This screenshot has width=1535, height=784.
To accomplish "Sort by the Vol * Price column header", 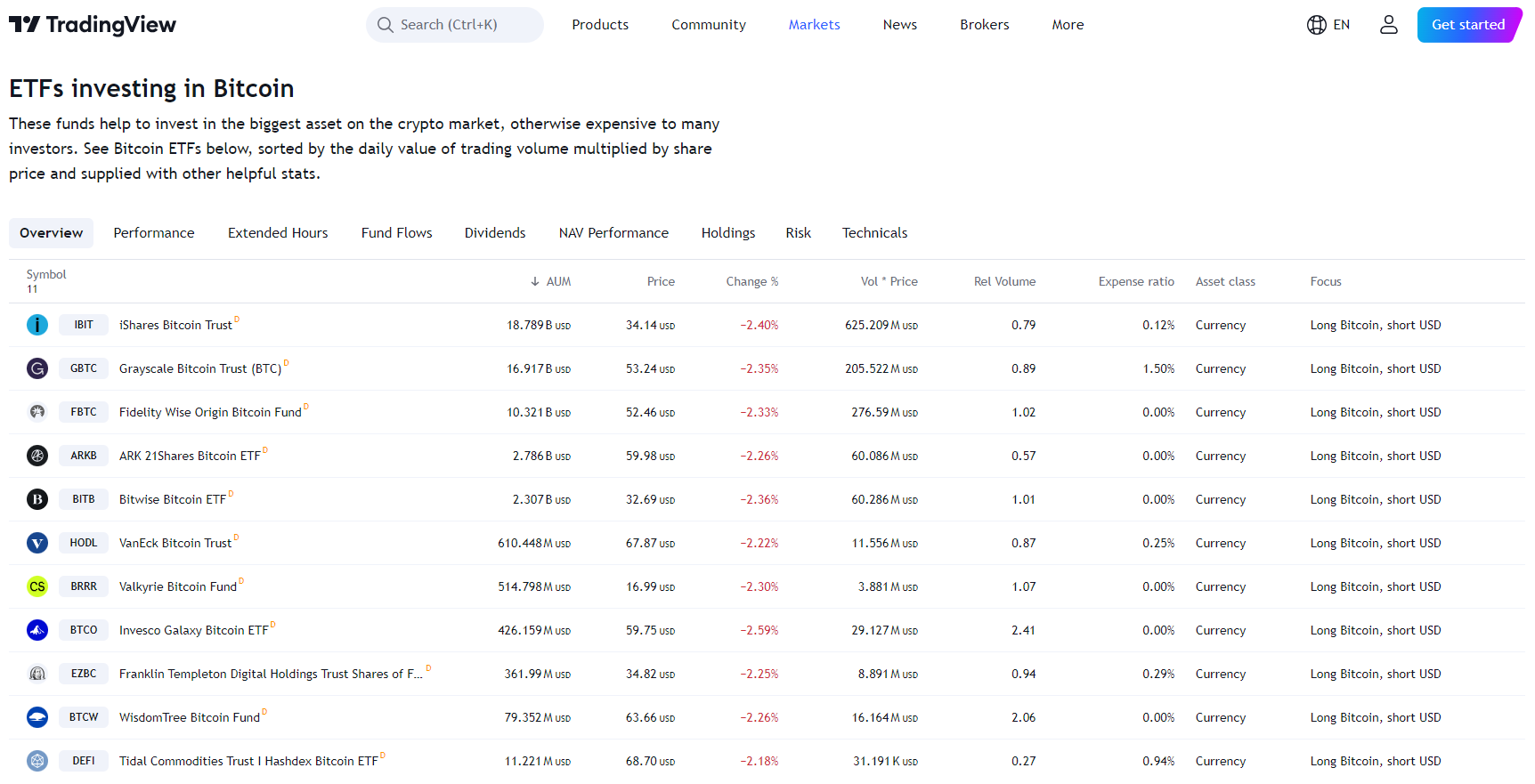I will 889,281.
